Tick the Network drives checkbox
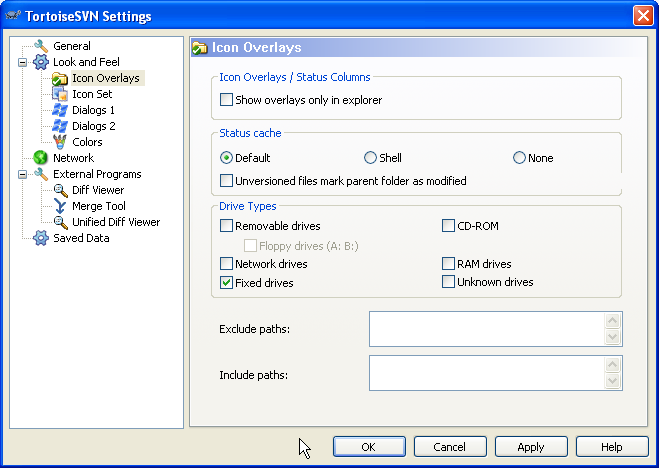659x468 pixels. pyautogui.click(x=226, y=264)
